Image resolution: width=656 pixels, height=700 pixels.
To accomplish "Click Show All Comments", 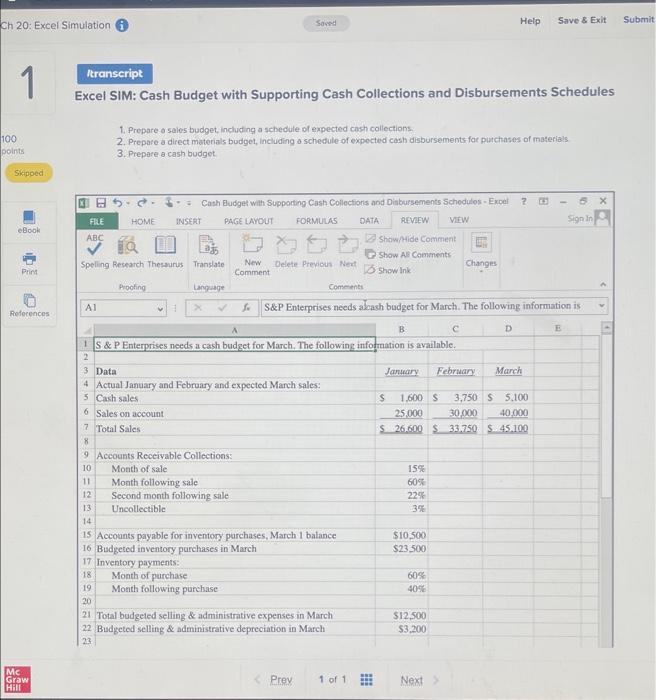I will point(408,254).
